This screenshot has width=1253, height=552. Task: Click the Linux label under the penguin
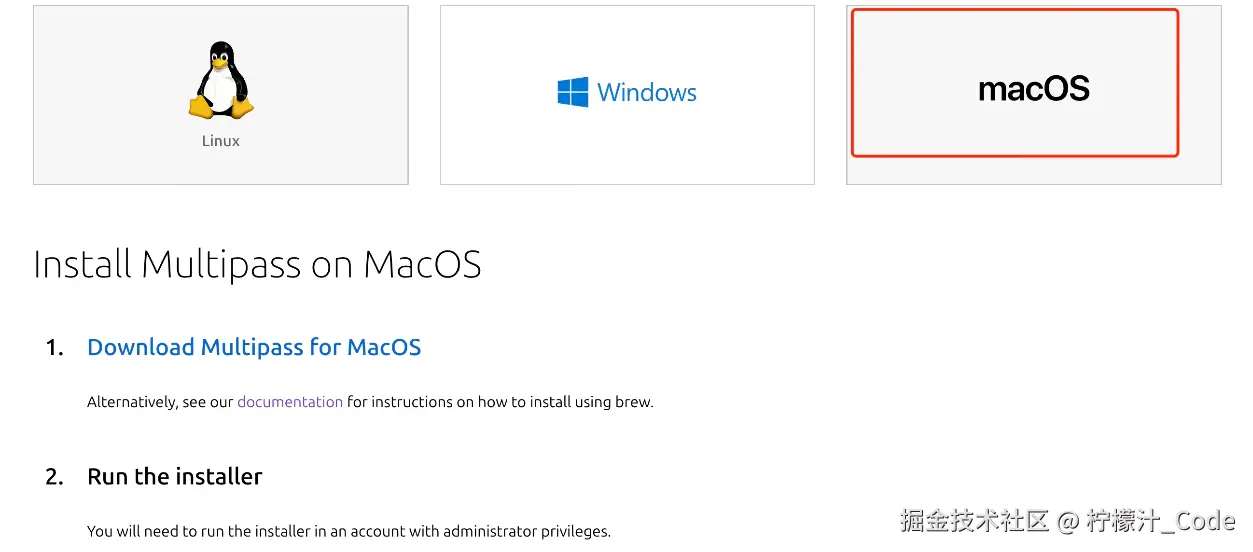point(221,141)
